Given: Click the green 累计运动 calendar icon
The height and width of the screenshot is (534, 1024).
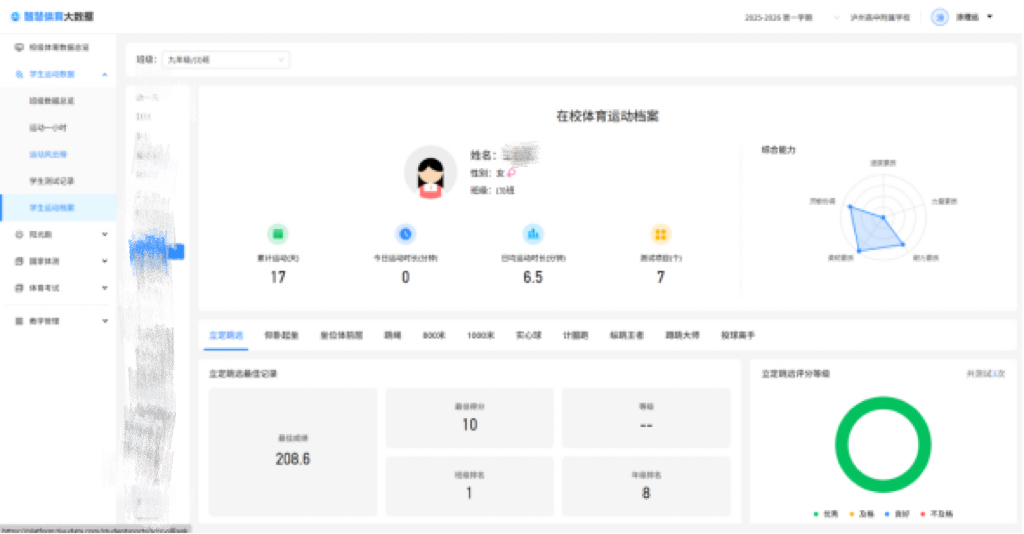Looking at the screenshot, I should pyautogui.click(x=278, y=234).
